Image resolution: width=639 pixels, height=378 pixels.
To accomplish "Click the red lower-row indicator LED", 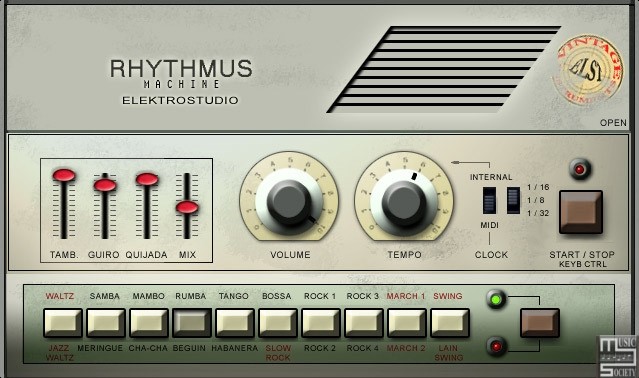I will click(496, 347).
